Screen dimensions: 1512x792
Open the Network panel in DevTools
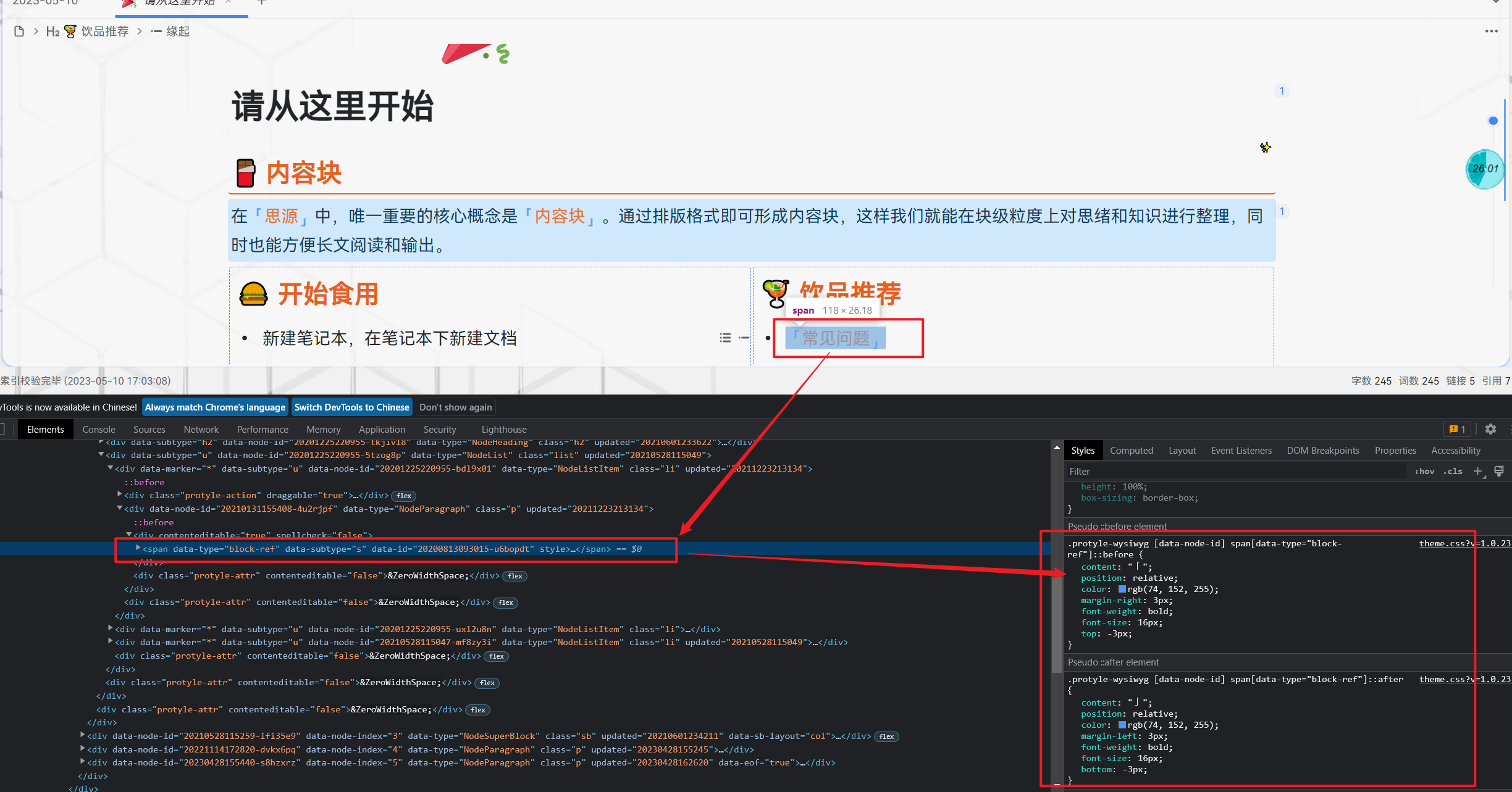click(201, 429)
